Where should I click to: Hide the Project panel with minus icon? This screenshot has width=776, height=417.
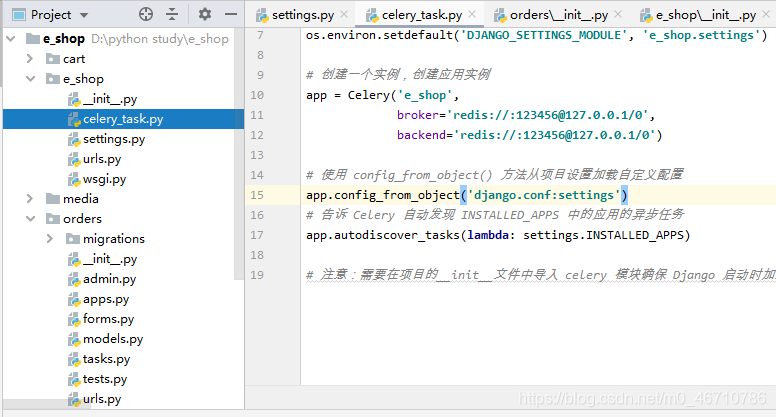(231, 14)
